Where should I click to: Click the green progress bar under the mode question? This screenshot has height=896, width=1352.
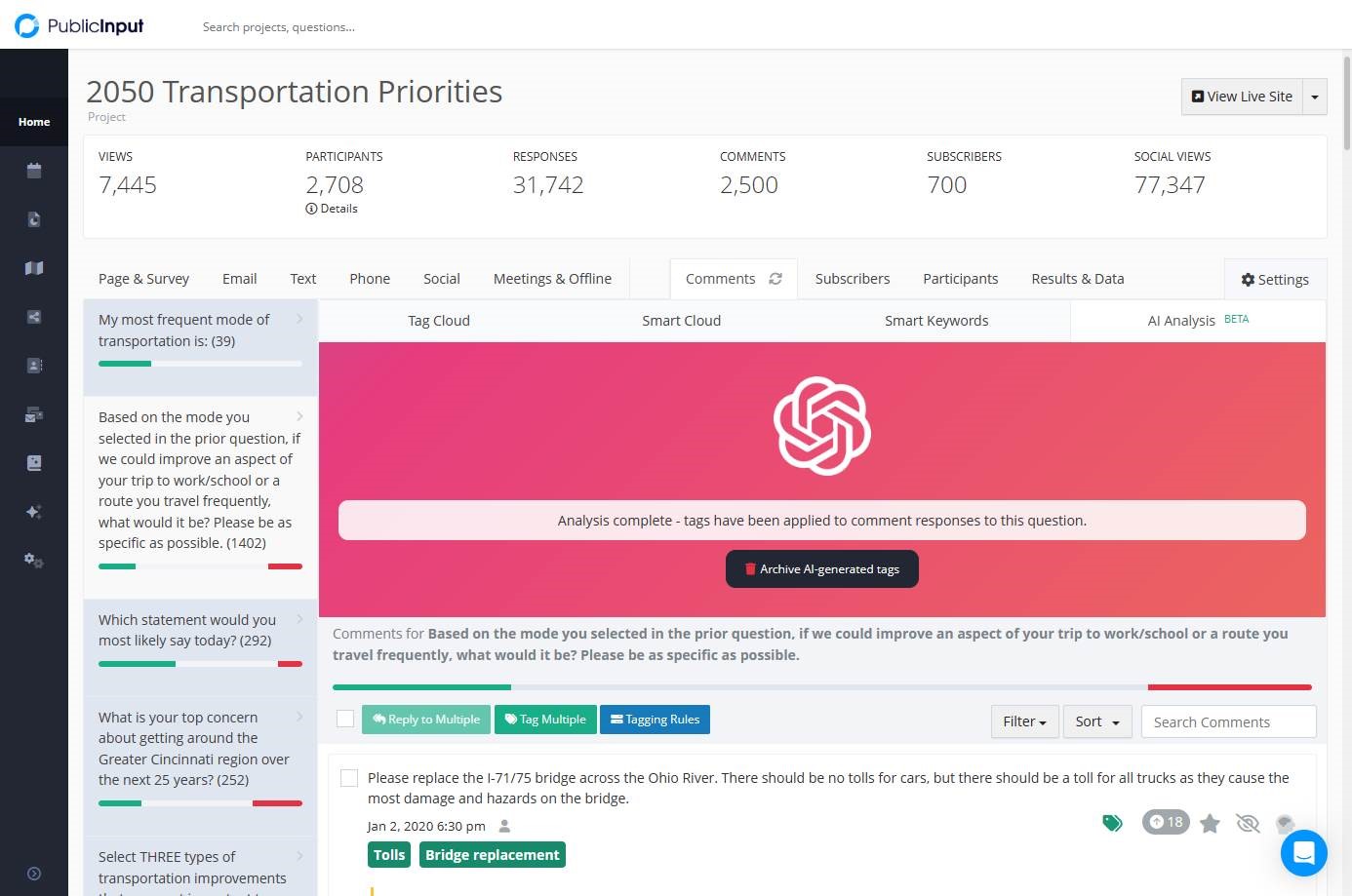pos(124,363)
